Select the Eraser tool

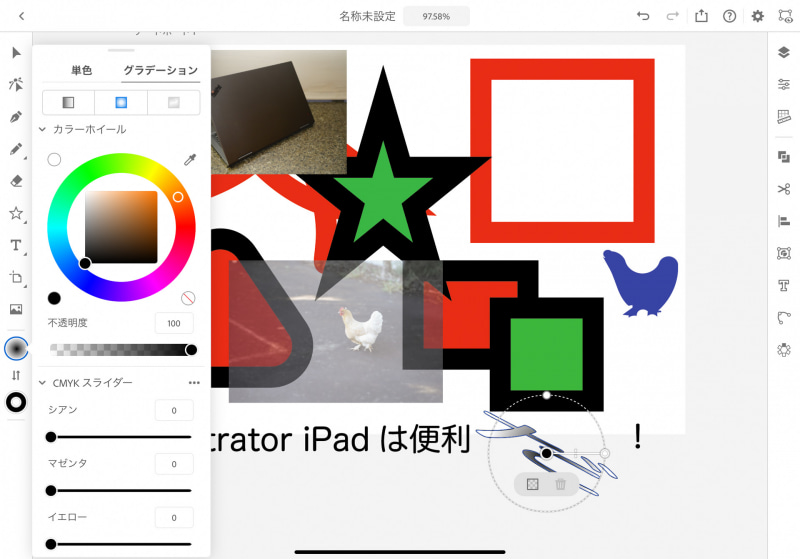click(x=16, y=181)
